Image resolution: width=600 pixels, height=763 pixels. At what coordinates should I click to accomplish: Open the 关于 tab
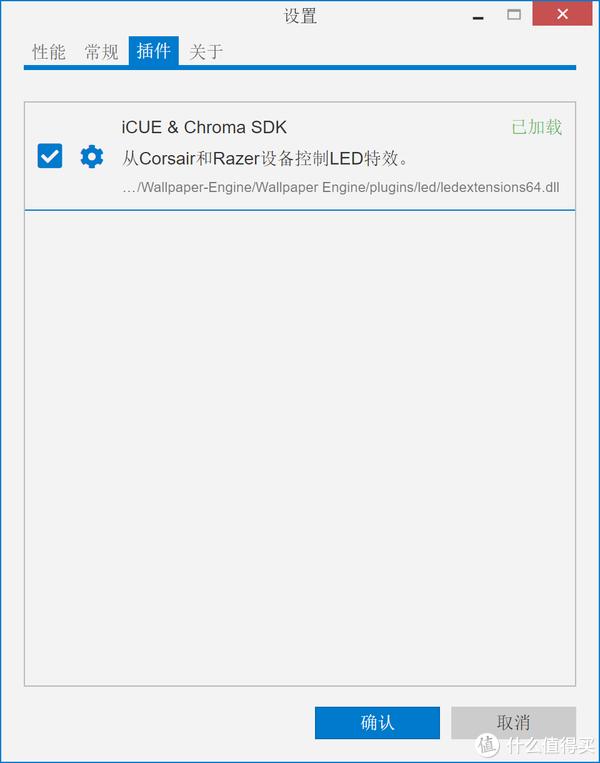[206, 52]
